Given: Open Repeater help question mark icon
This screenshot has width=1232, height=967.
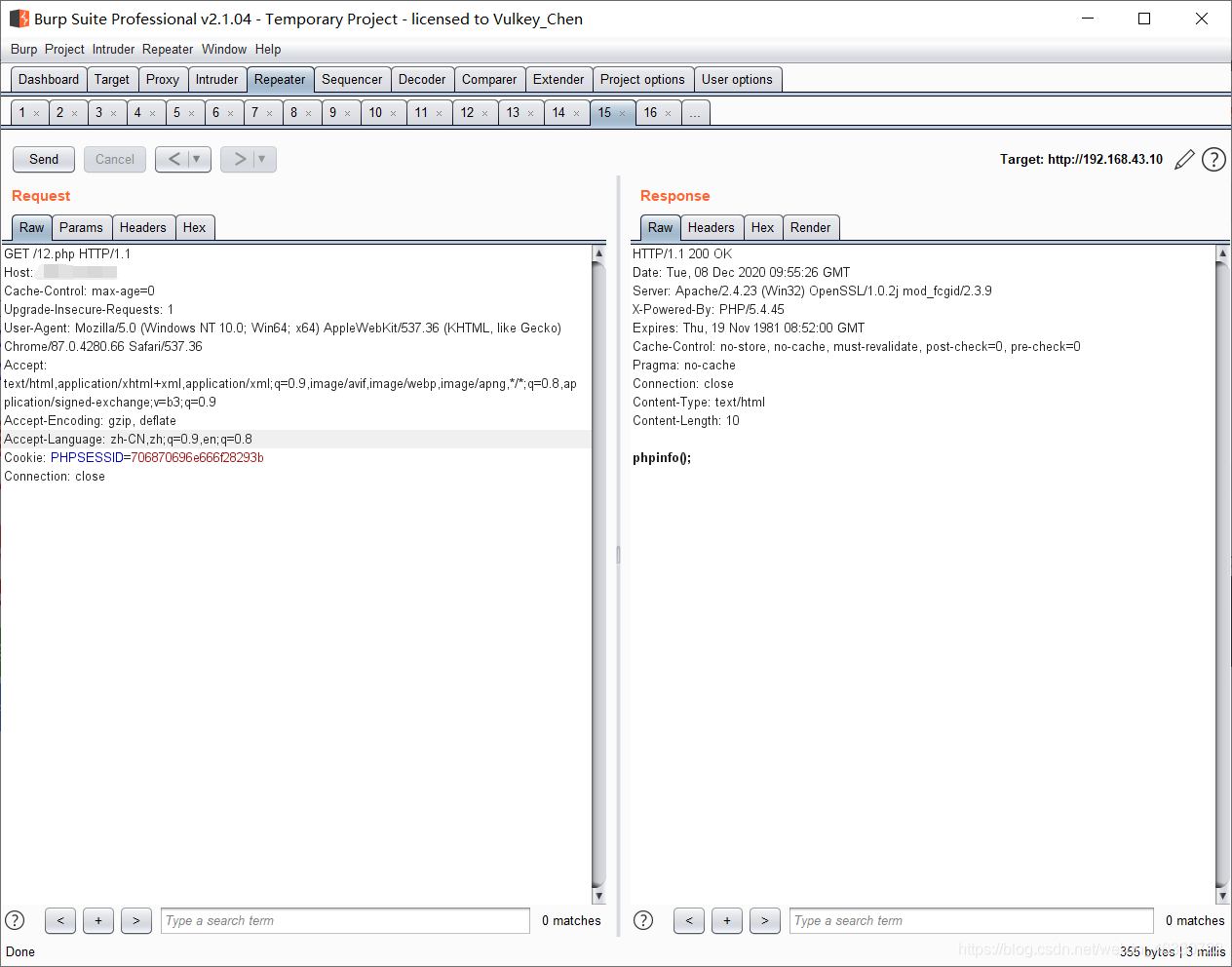Looking at the screenshot, I should [1213, 160].
